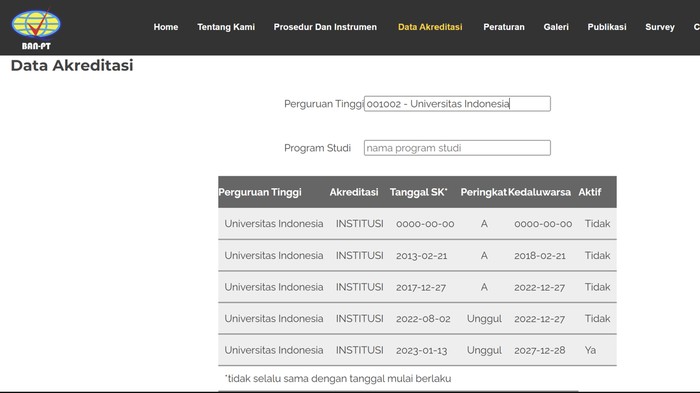This screenshot has width=700, height=393.
Task: Select the expiry date 2027-12-28
Action: click(540, 351)
